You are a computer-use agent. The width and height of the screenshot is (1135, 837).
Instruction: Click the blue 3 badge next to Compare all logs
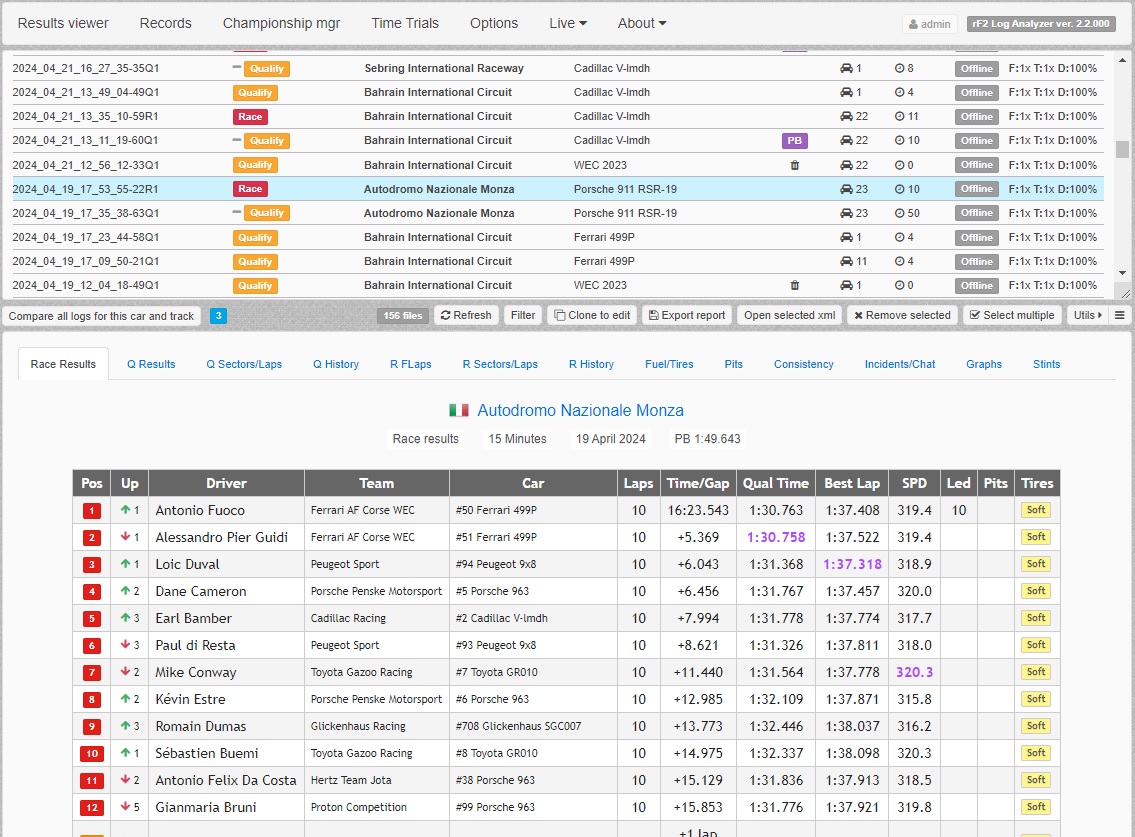pos(218,316)
